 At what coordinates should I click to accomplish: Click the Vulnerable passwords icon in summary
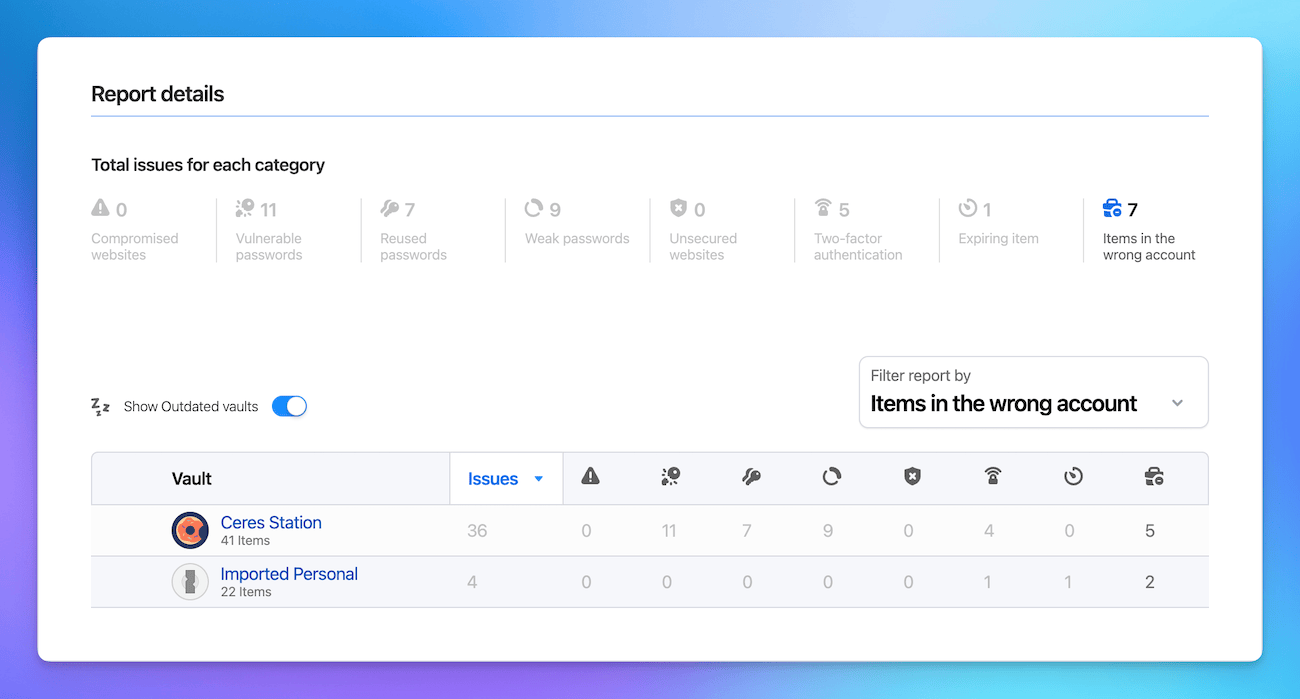tap(245, 208)
